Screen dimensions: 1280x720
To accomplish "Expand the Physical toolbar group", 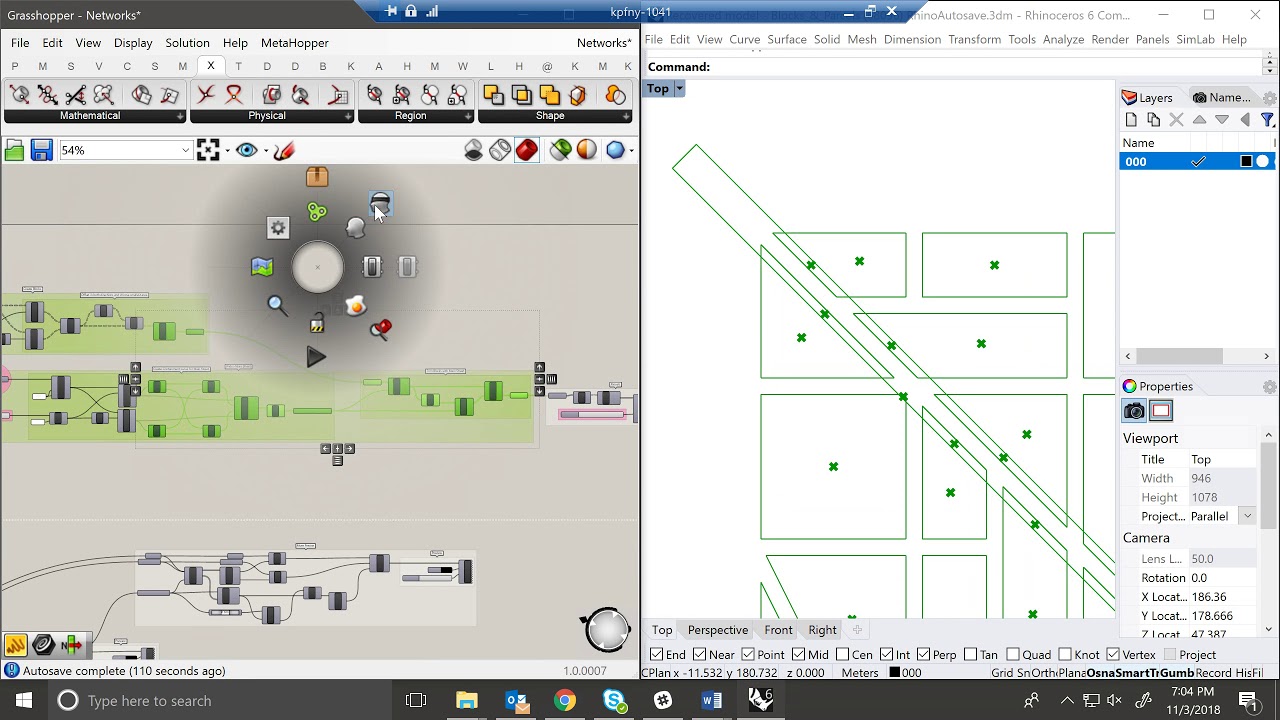I will [x=348, y=116].
